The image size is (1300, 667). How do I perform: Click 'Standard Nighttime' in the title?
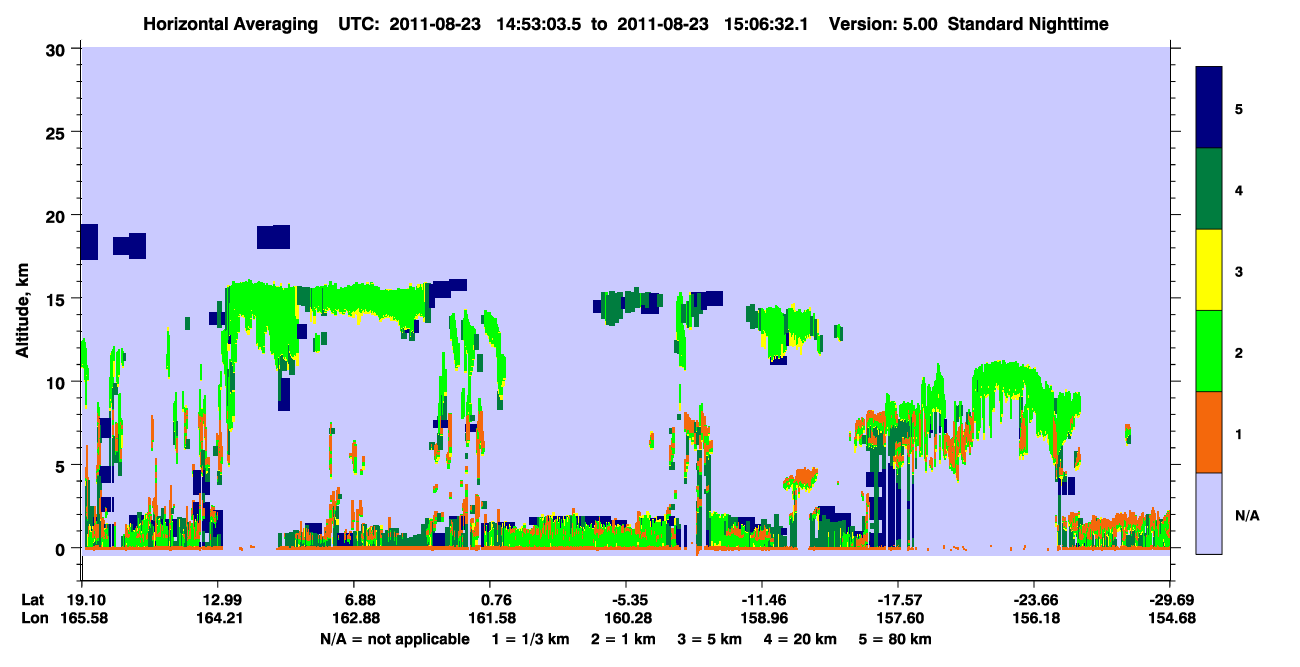point(1028,24)
